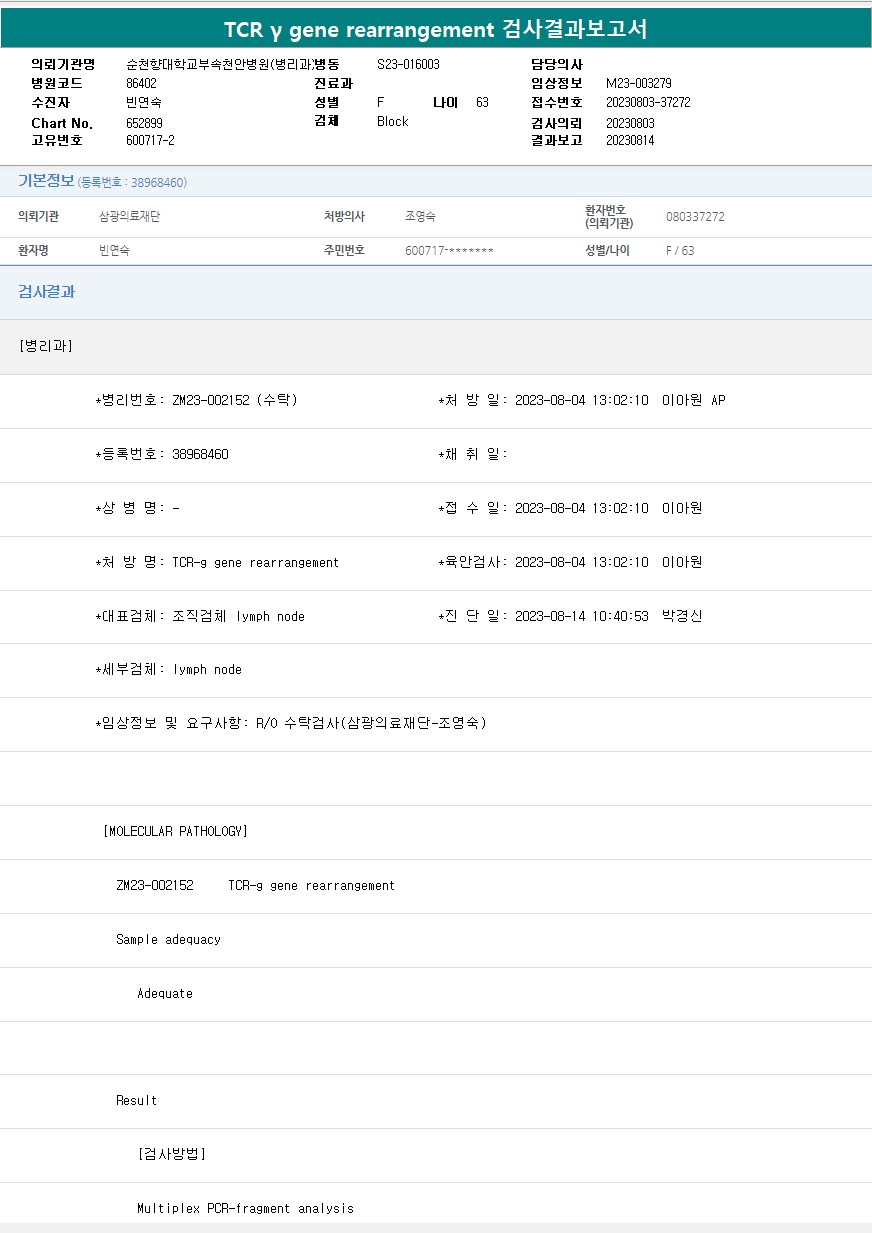Click the 의뢰기관 value 삼광의료재단

pos(129,216)
